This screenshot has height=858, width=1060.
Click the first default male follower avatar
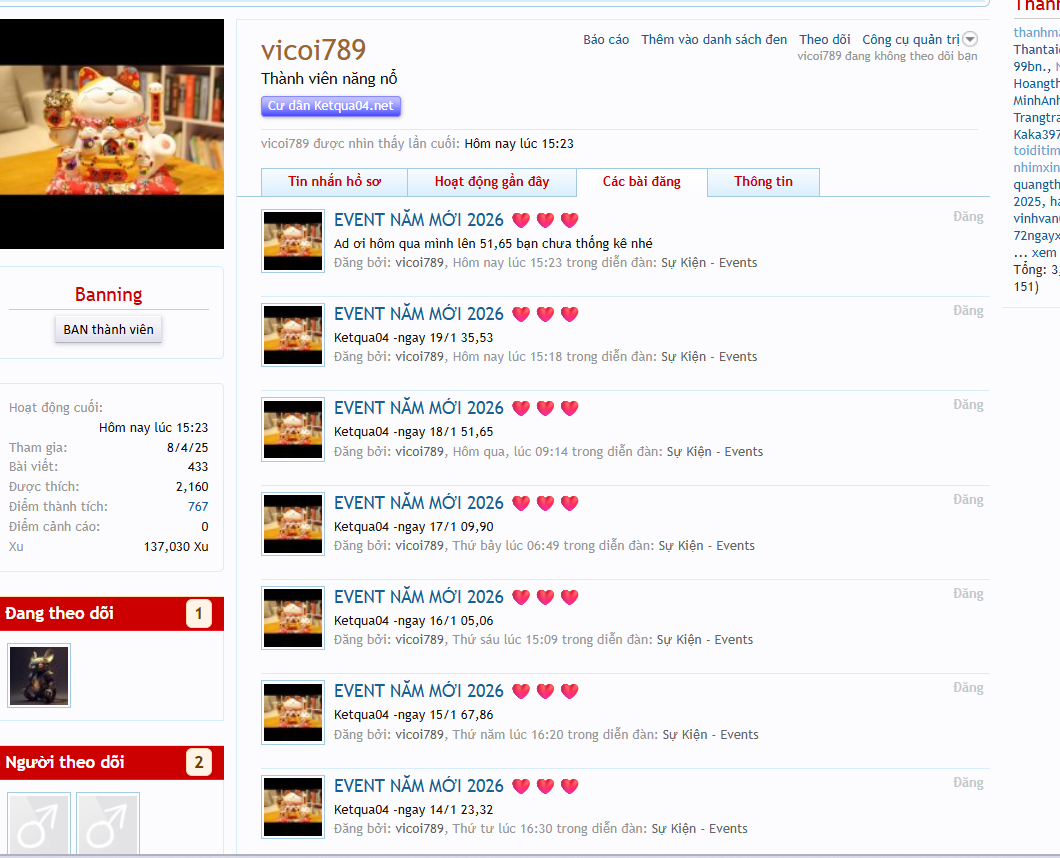pos(39,824)
